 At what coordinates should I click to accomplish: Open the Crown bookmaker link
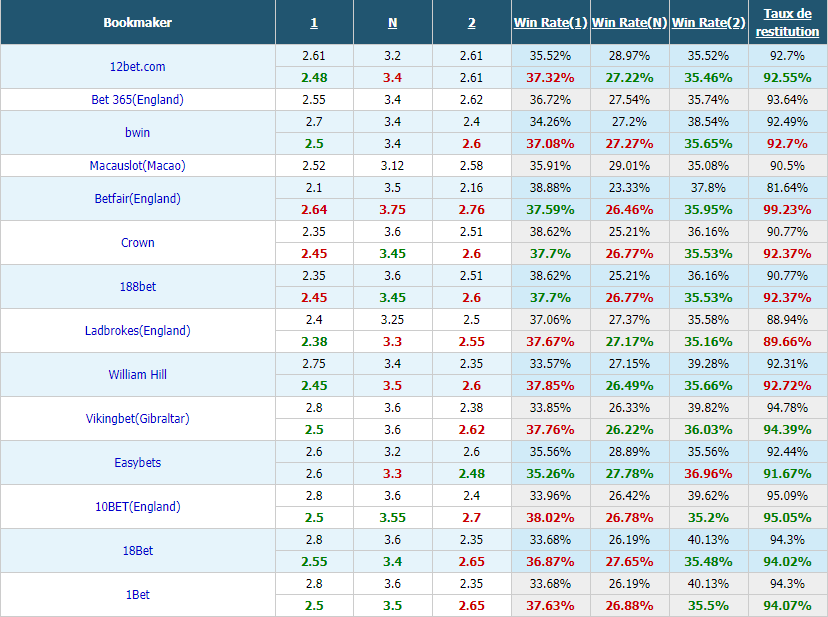pos(137,242)
